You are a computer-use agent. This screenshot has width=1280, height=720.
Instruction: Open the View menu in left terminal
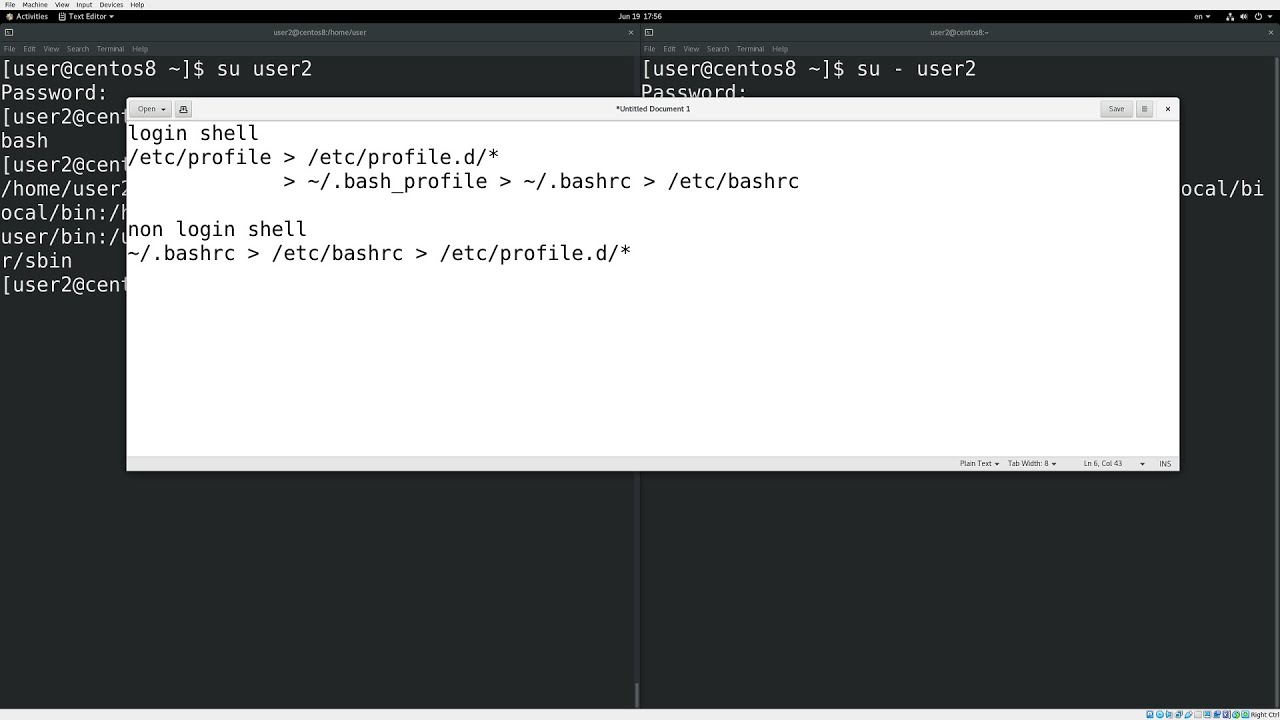pyautogui.click(x=51, y=49)
